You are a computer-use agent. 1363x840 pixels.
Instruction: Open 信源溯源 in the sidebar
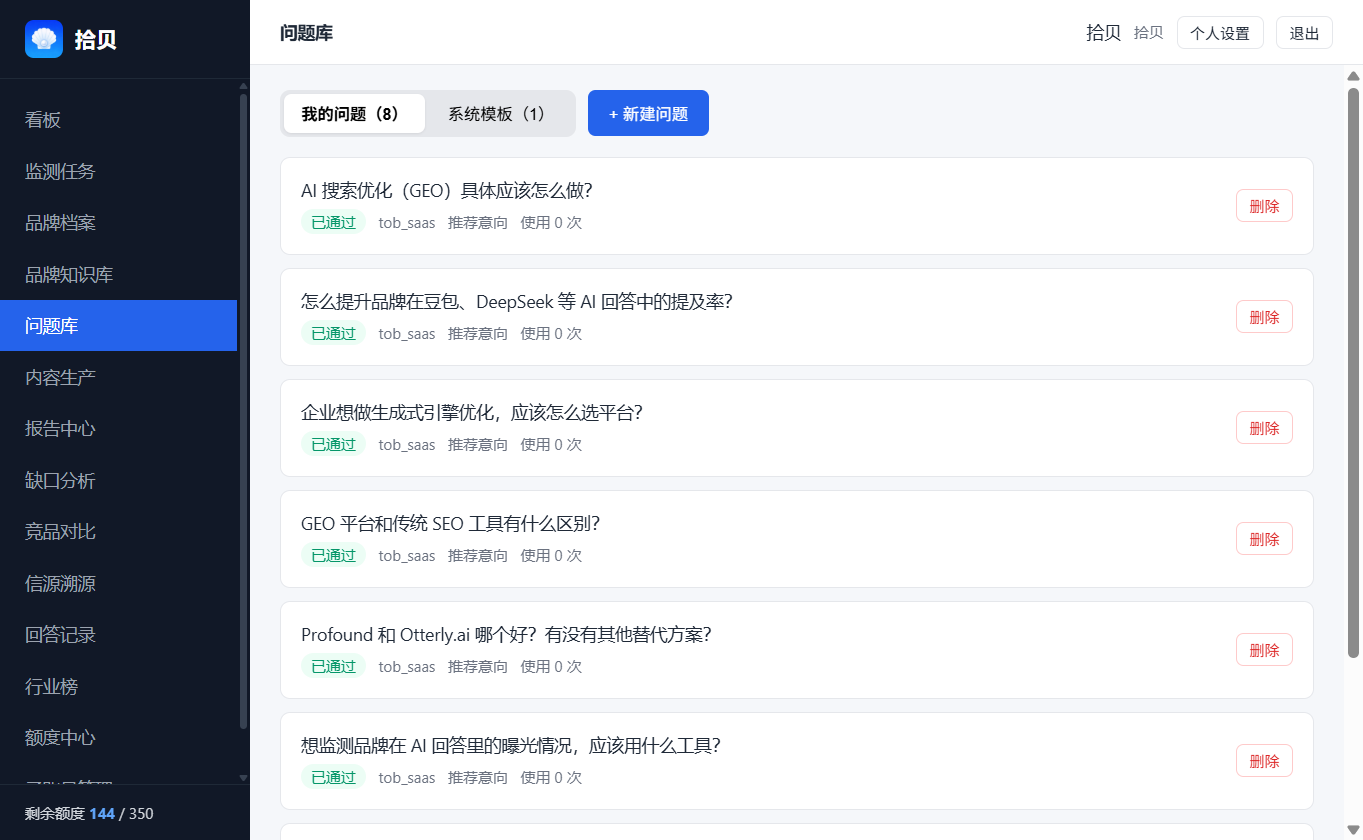118,583
